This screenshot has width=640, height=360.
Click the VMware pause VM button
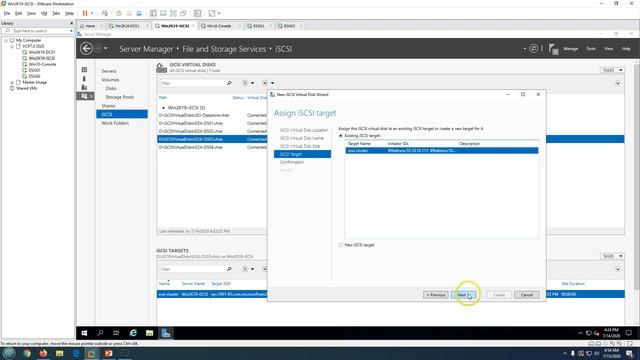coord(85,13)
